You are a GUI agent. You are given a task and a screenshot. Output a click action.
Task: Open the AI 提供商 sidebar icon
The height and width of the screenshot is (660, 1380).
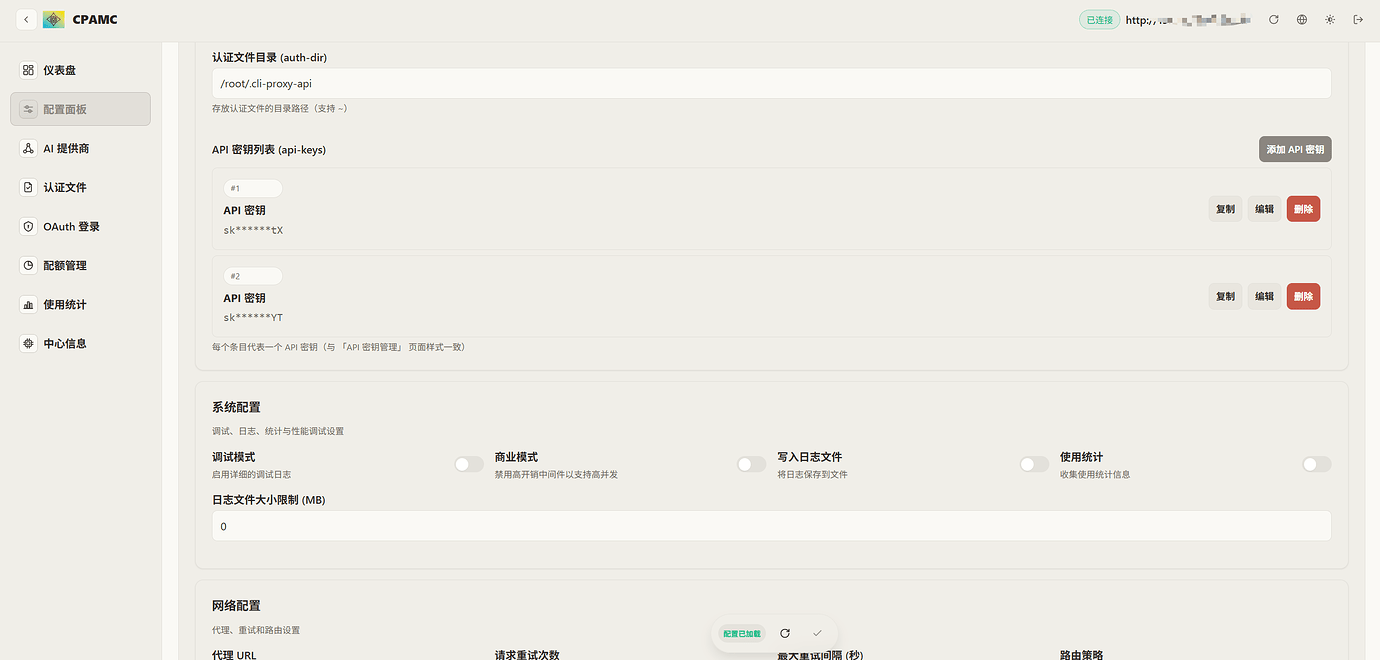(28, 148)
